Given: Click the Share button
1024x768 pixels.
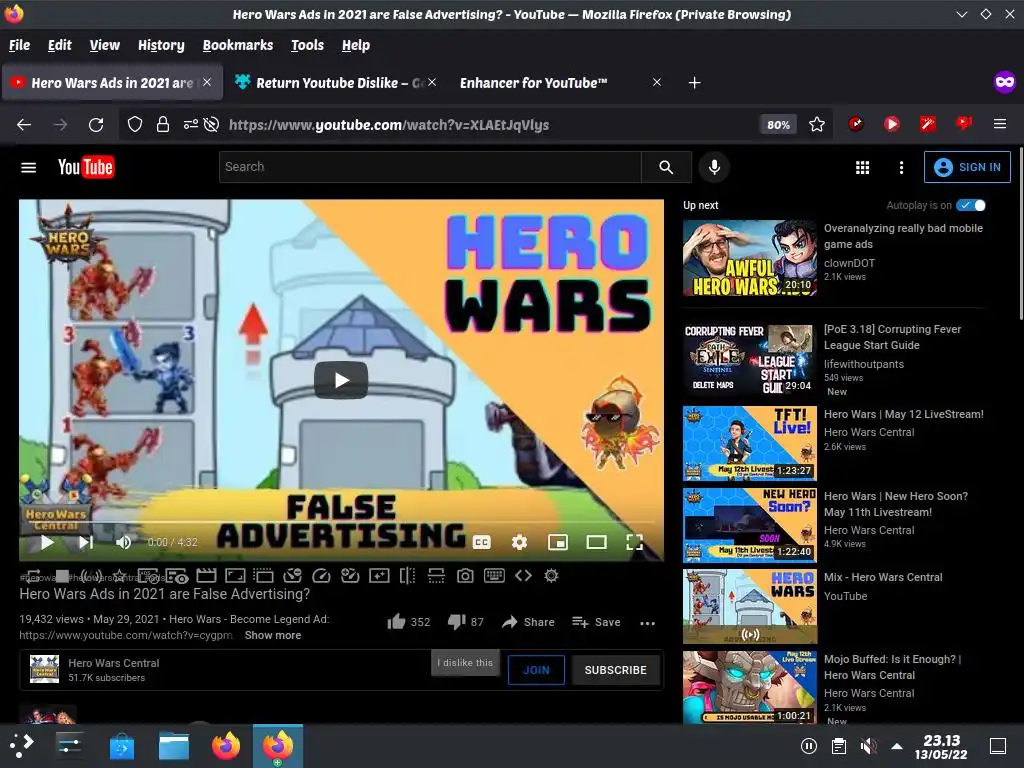Looking at the screenshot, I should (x=528, y=622).
